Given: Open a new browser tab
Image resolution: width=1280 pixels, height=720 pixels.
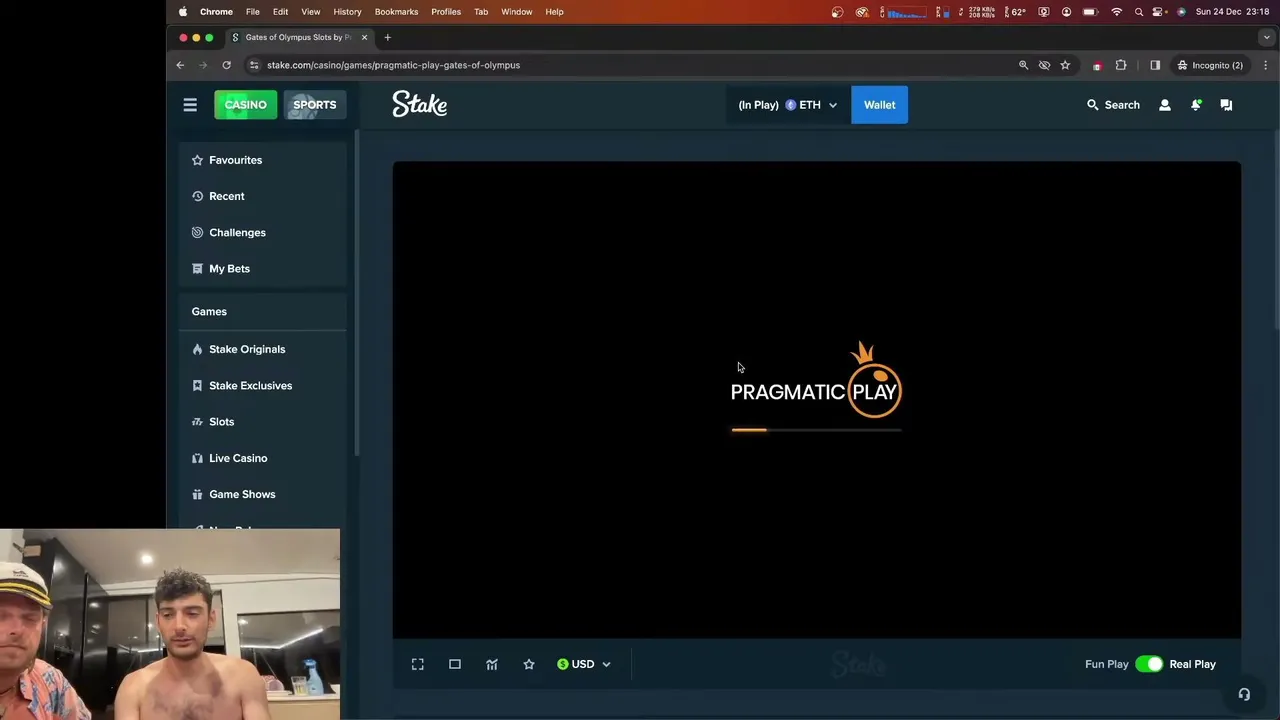Looking at the screenshot, I should click(x=387, y=37).
